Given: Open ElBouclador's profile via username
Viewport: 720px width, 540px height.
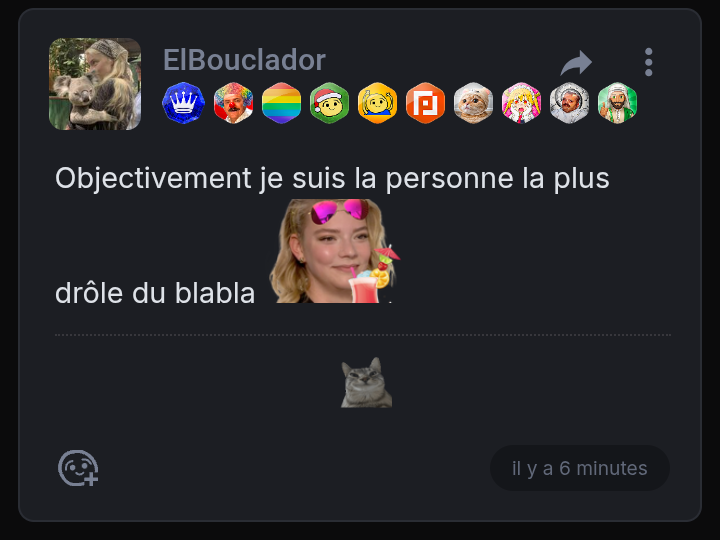Looking at the screenshot, I should (244, 60).
